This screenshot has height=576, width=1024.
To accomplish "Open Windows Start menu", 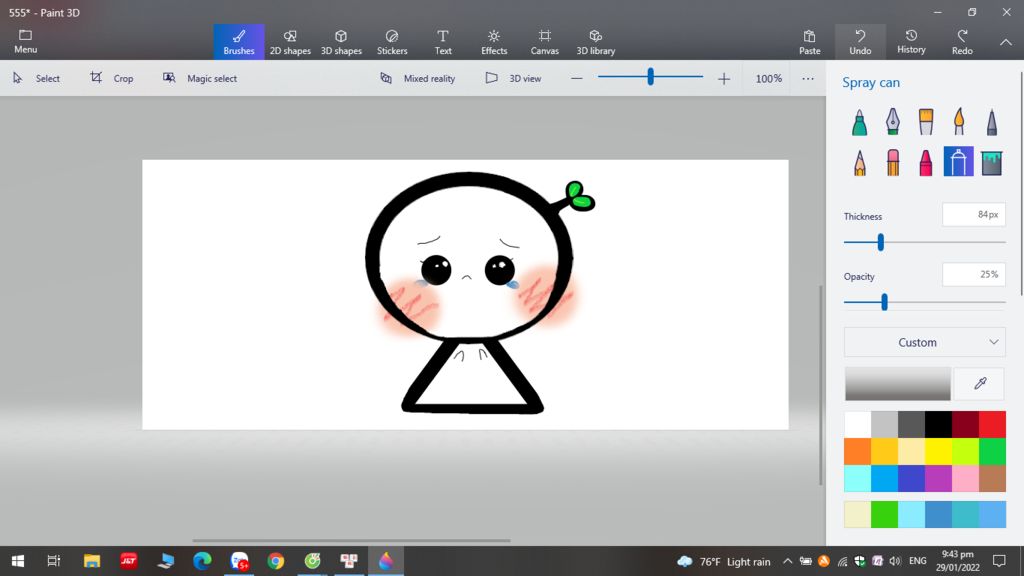I will [18, 561].
